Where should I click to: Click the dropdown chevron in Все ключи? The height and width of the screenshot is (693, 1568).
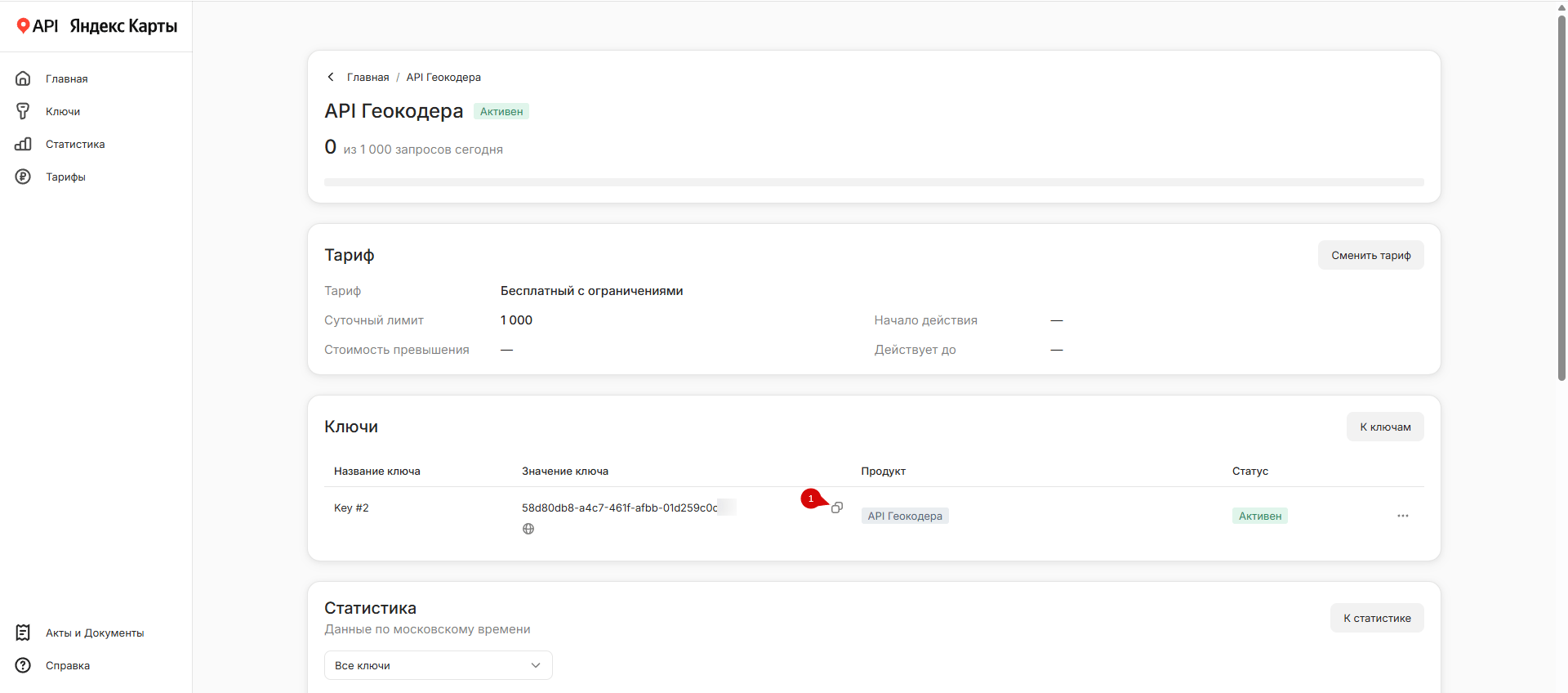(536, 665)
